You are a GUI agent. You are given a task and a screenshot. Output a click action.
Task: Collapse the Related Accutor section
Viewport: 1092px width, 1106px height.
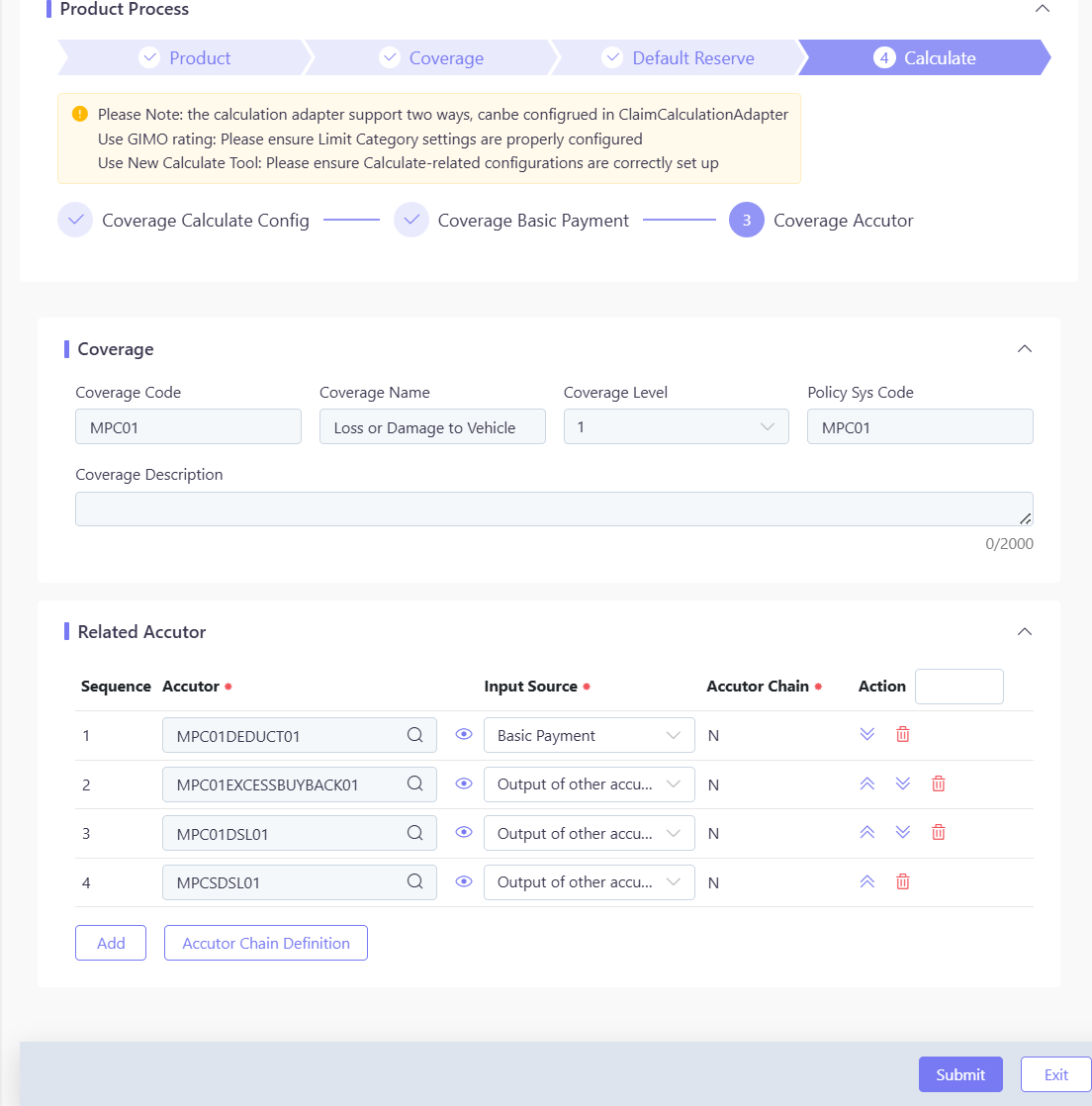pos(1025,631)
